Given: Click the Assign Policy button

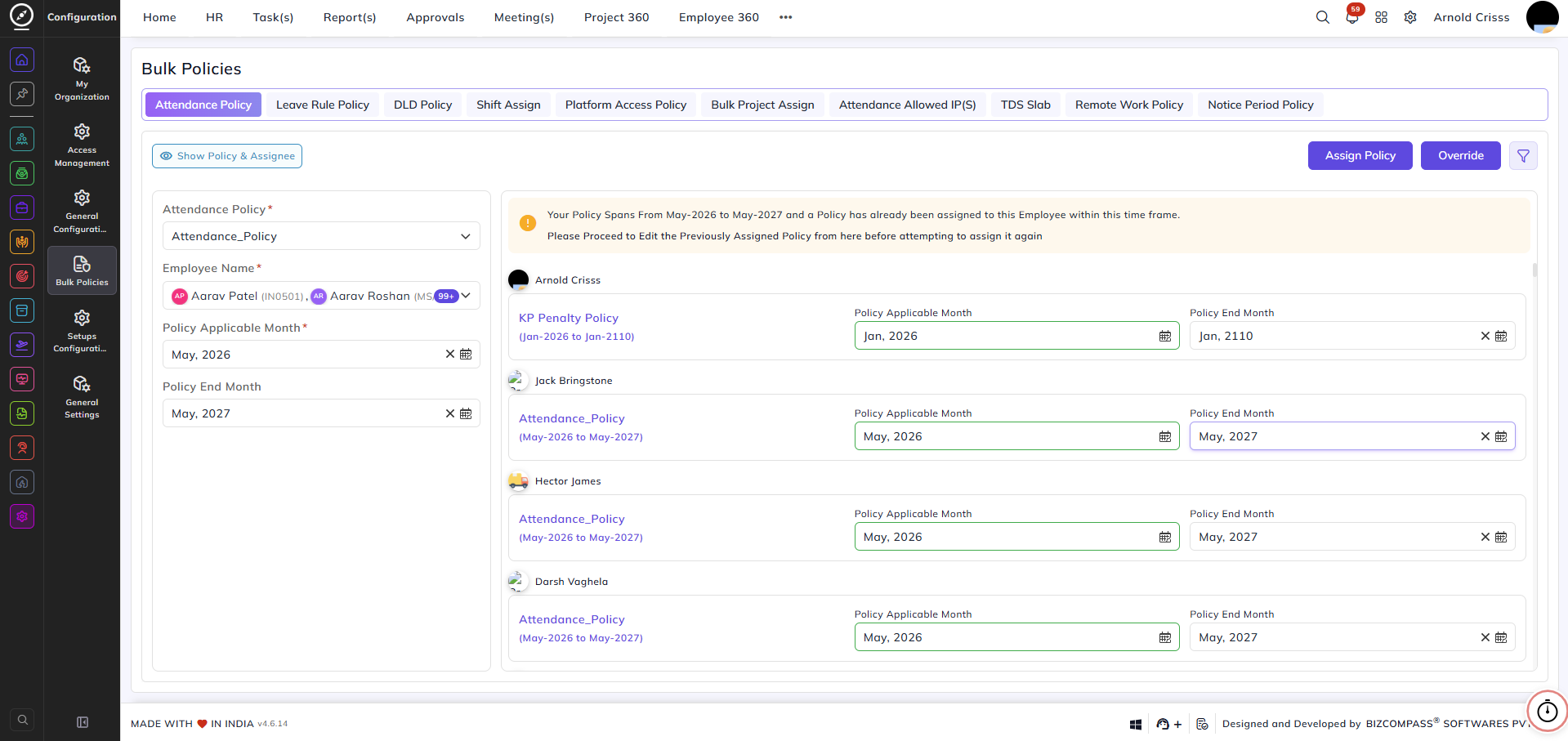Looking at the screenshot, I should pyautogui.click(x=1360, y=155).
